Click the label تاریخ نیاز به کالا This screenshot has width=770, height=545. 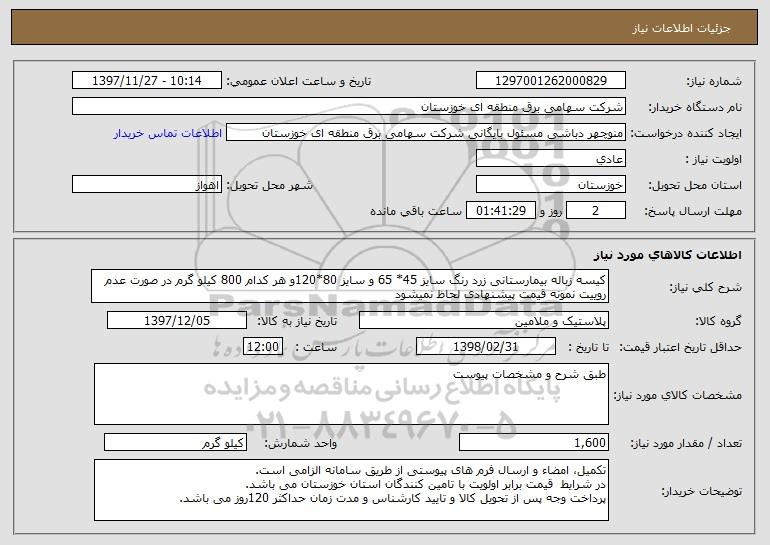[x=298, y=321]
